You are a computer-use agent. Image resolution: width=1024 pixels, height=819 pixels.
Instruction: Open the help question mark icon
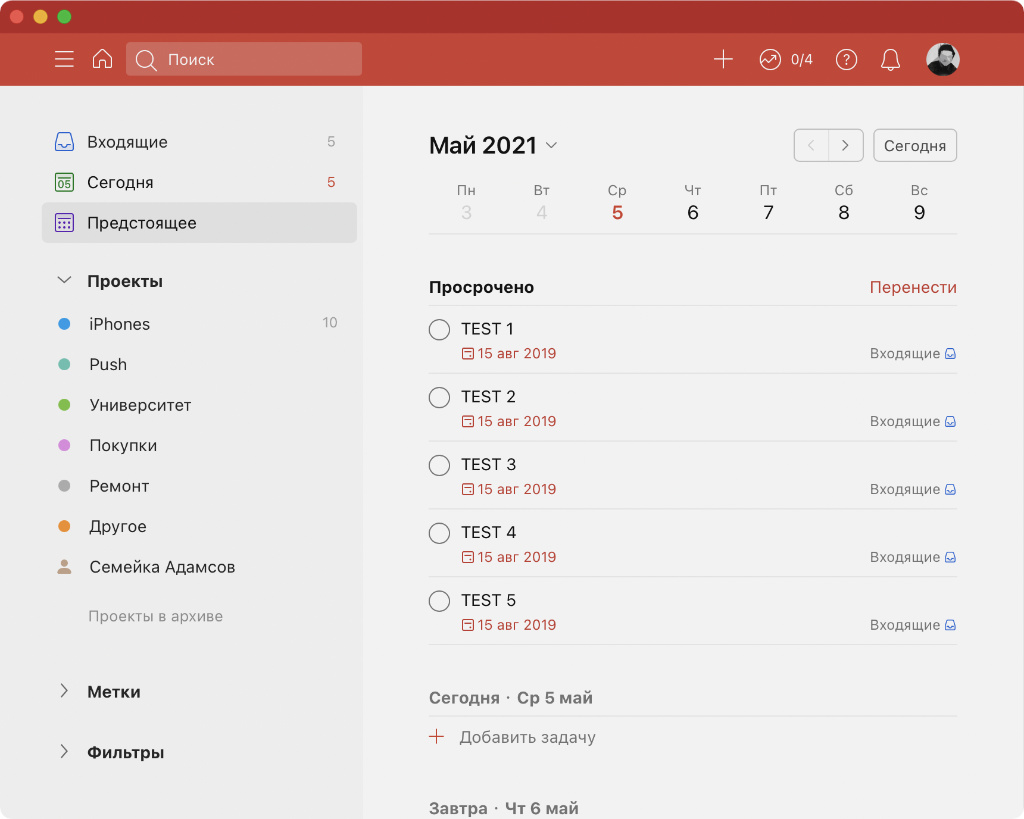click(846, 60)
